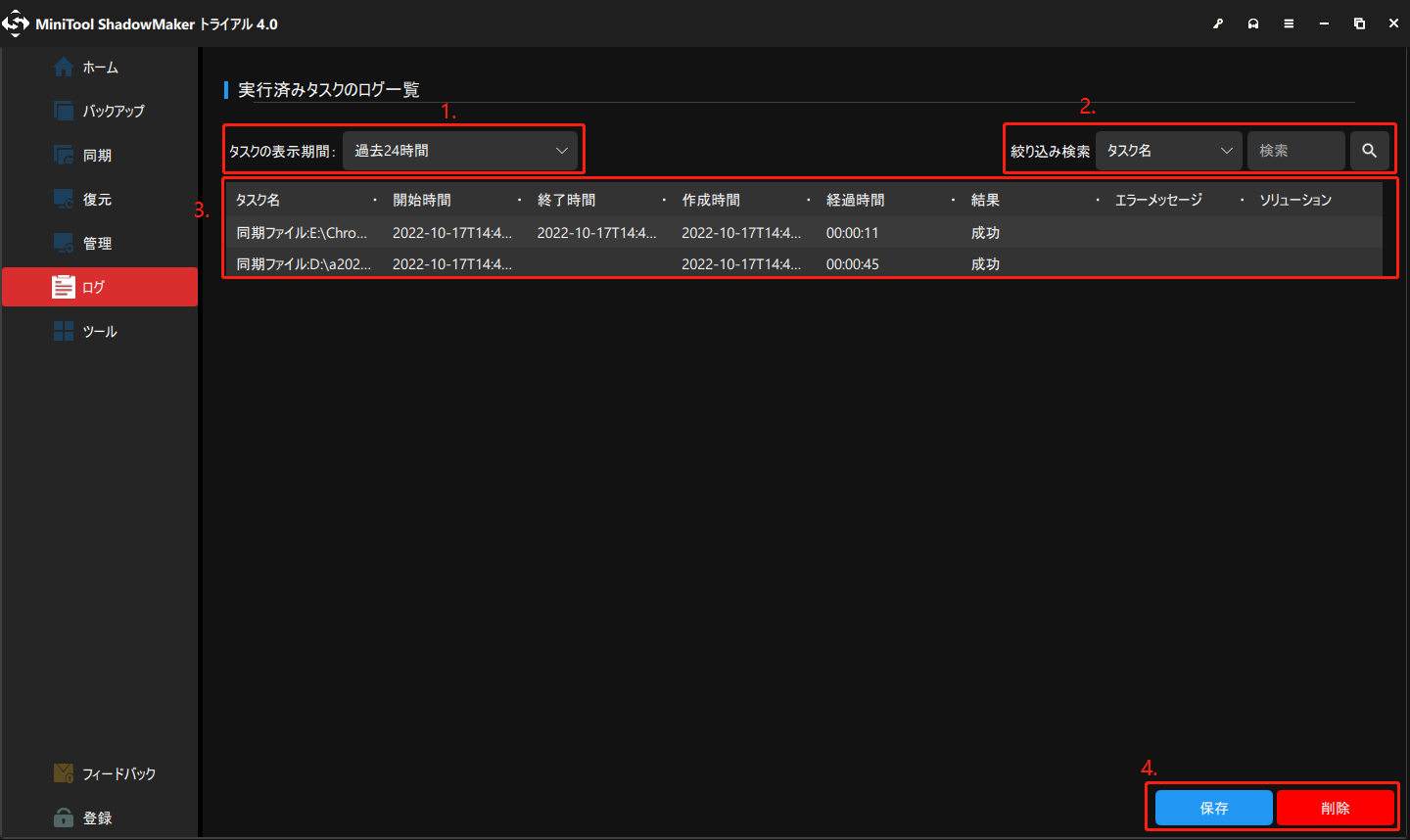Open the 管理 manage icon
Viewport: 1410px width, 840px height.
(64, 243)
